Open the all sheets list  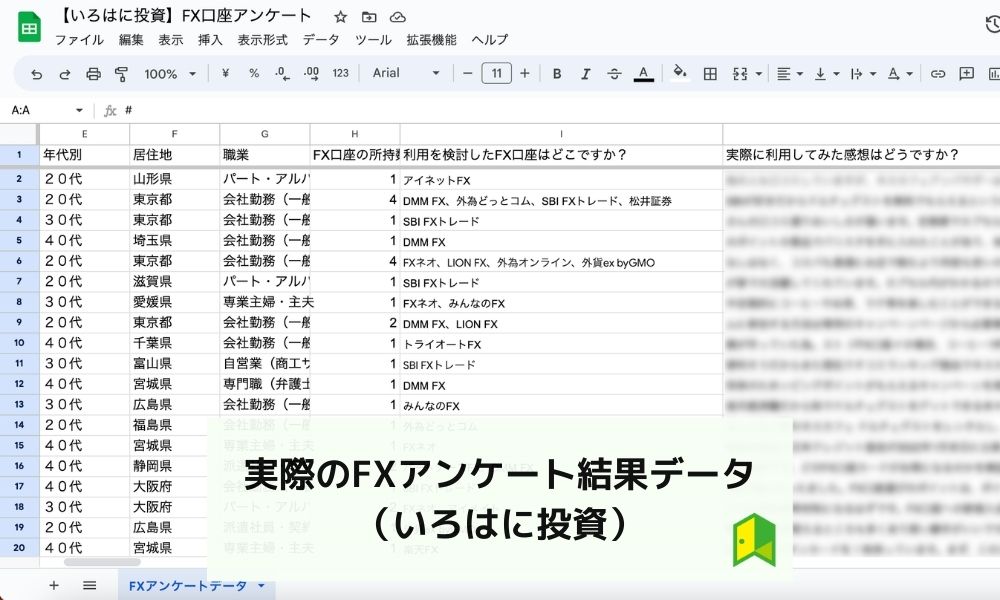89,585
